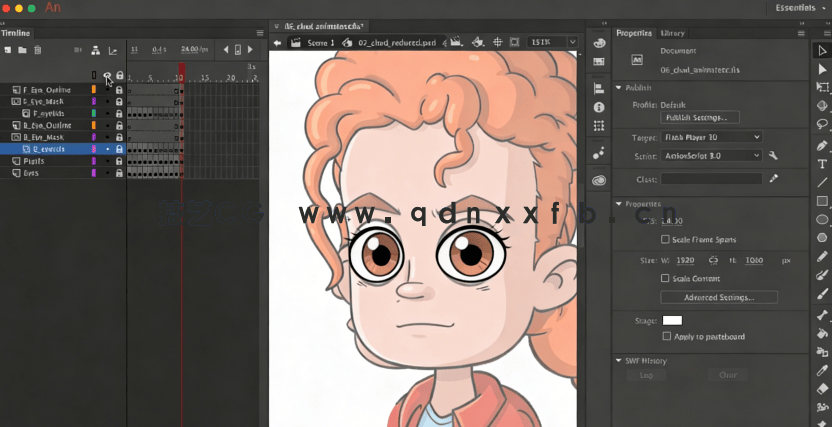
Task: Click the ActionScript settings wrench icon
Action: [x=773, y=155]
